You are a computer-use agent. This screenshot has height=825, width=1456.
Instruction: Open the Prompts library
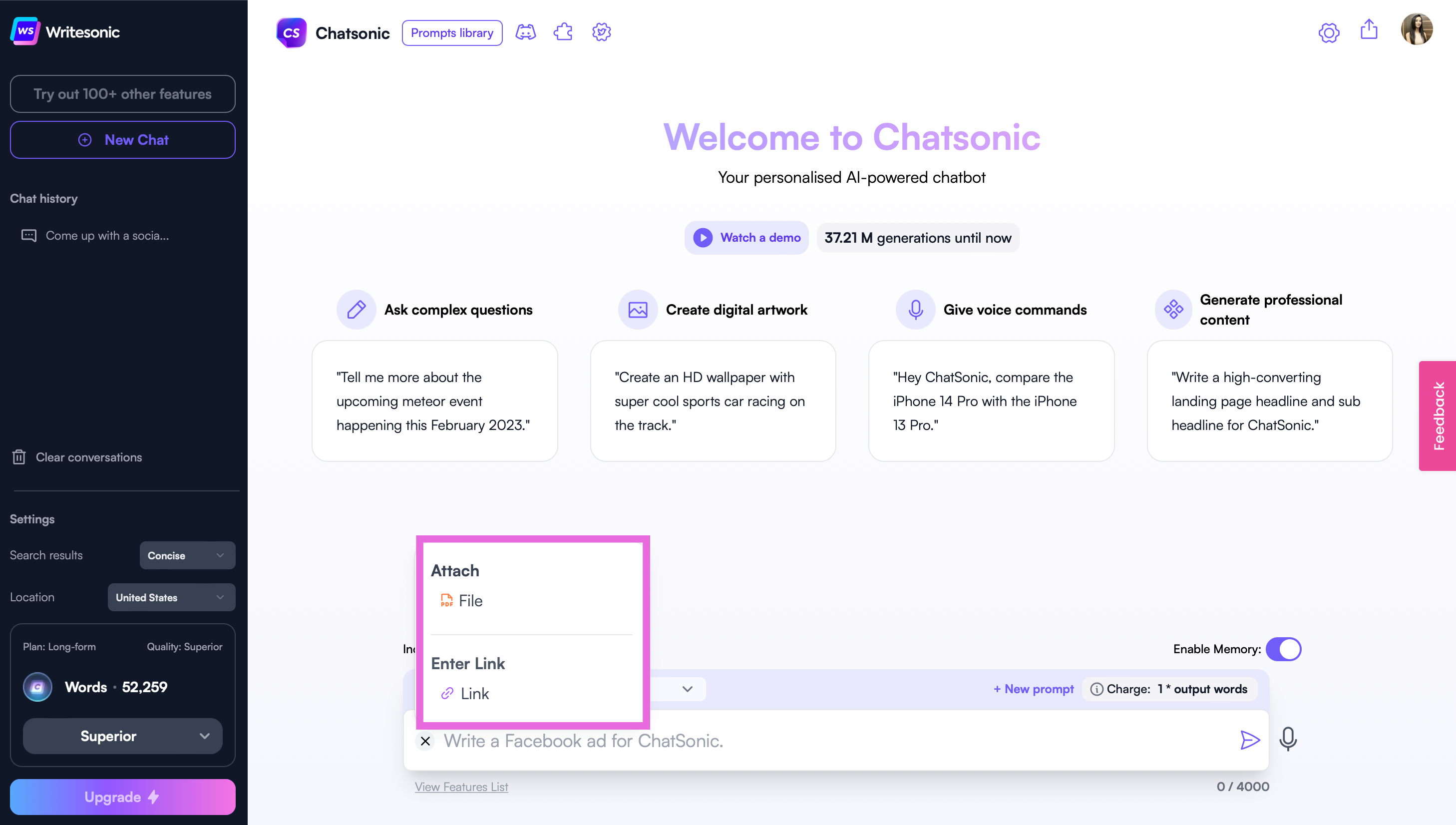[451, 32]
